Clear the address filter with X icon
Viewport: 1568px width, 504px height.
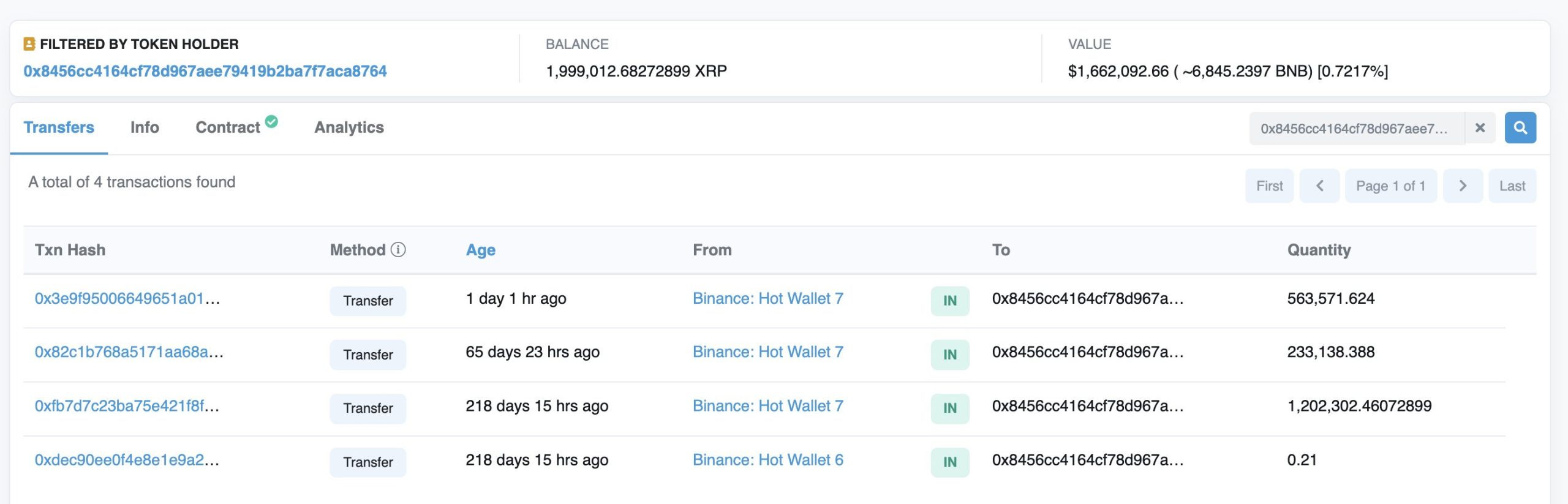point(1480,127)
